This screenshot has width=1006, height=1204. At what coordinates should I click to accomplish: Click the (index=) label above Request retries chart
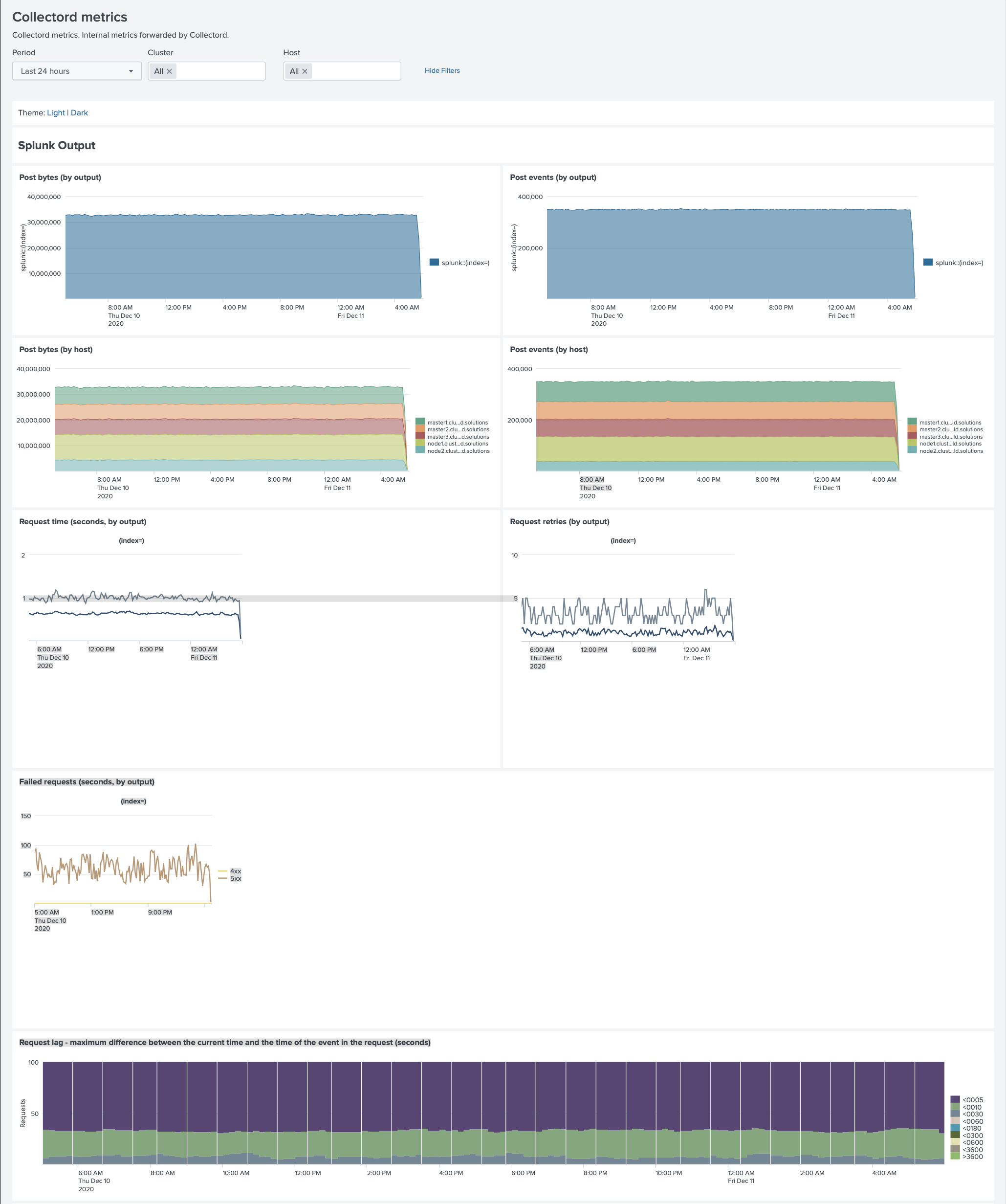tap(623, 541)
